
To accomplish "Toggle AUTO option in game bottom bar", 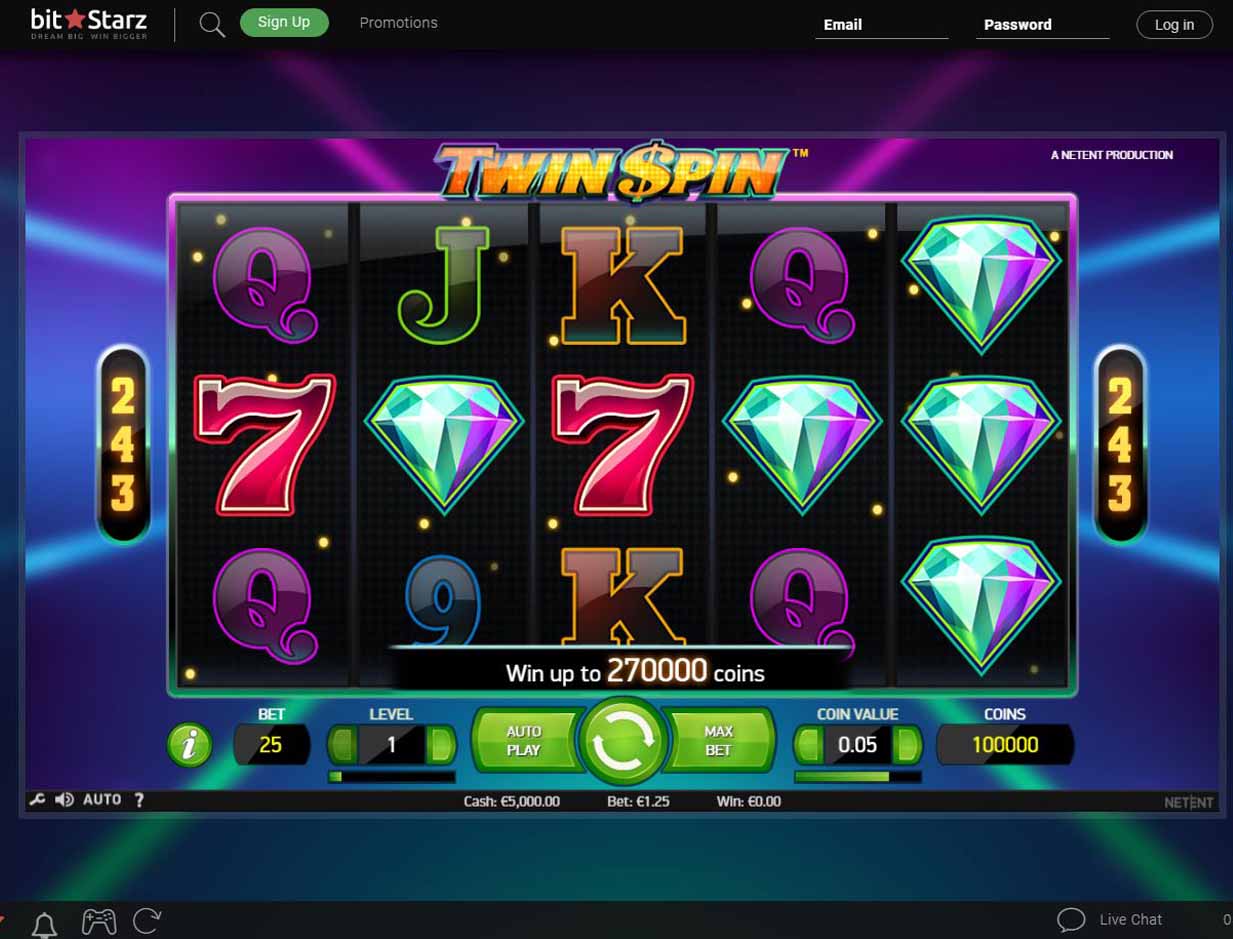I will (102, 800).
